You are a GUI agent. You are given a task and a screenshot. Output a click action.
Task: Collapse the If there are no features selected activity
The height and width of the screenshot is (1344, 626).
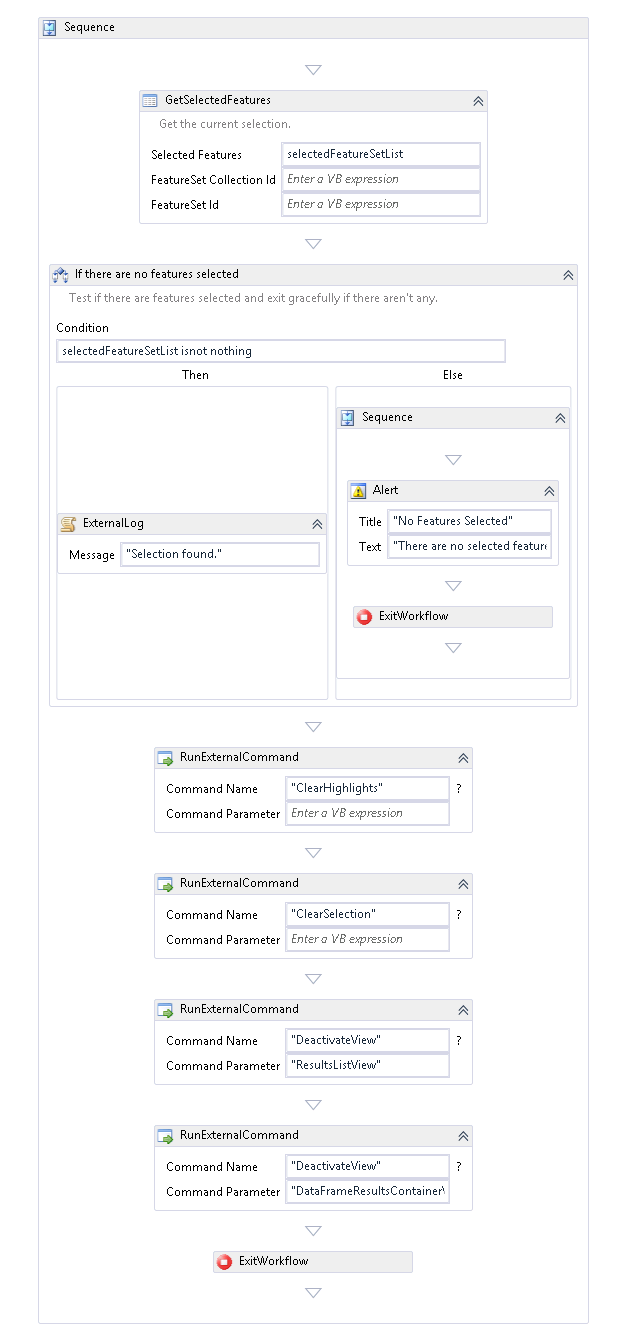coord(568,275)
